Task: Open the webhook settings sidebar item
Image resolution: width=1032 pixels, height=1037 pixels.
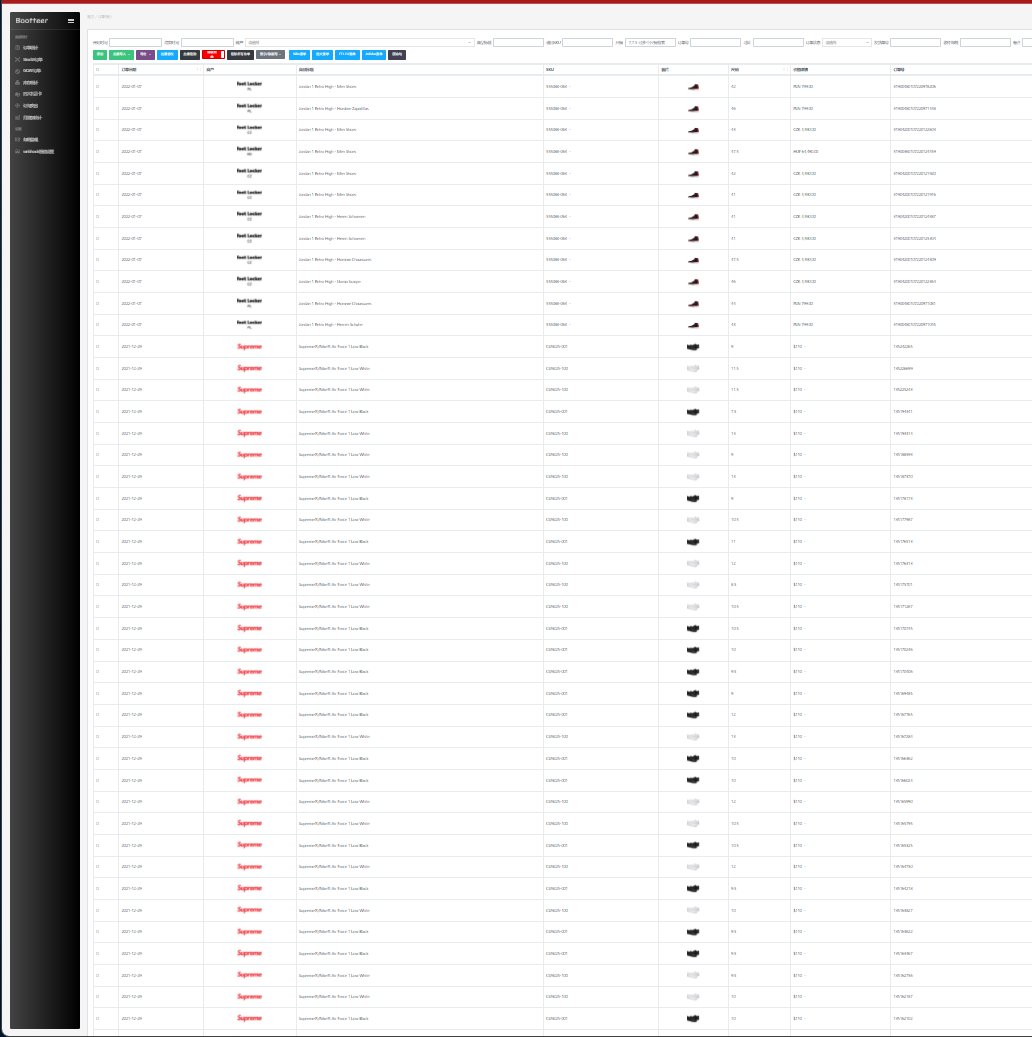Action: click(x=34, y=151)
